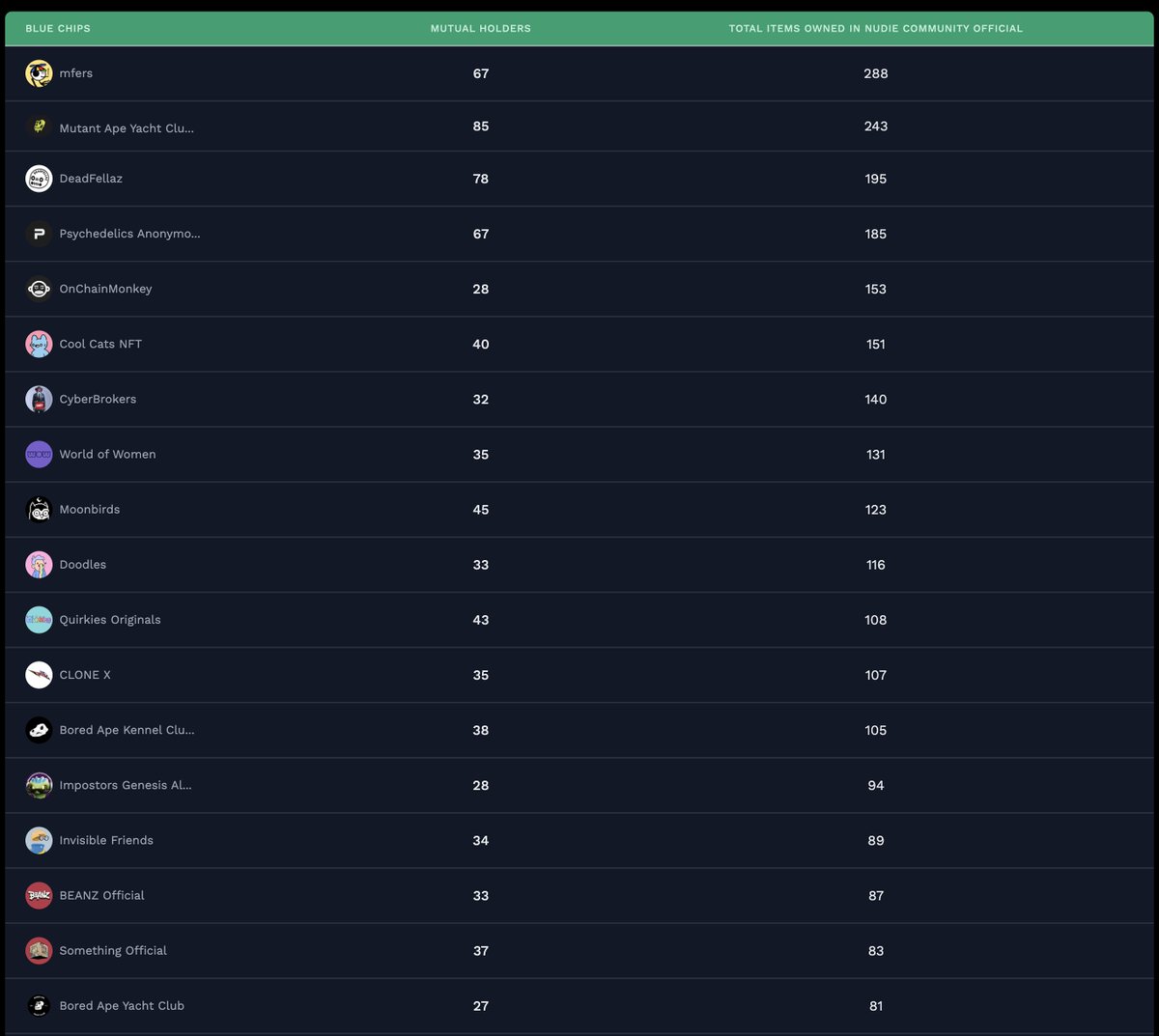
Task: Open the Doodles collection name
Action: pos(83,565)
